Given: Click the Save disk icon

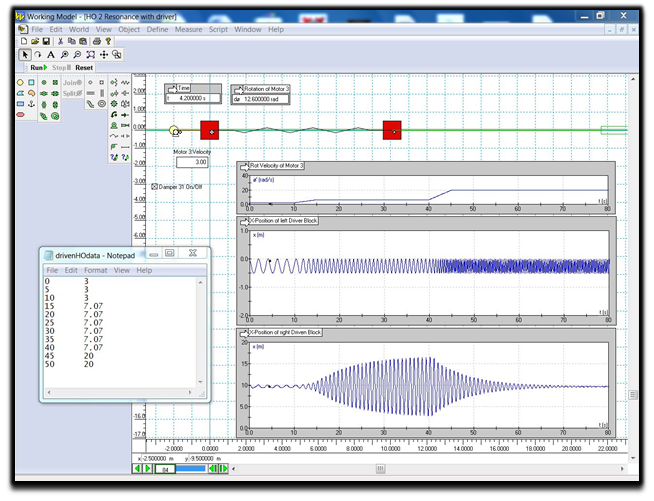Looking at the screenshot, I should point(47,41).
